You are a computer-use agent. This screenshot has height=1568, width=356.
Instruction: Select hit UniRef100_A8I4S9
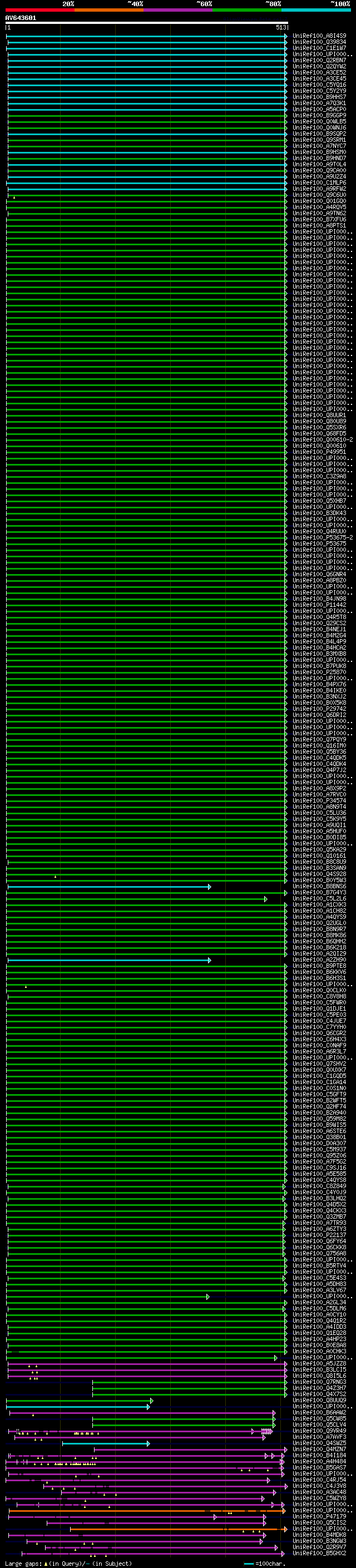point(319,36)
